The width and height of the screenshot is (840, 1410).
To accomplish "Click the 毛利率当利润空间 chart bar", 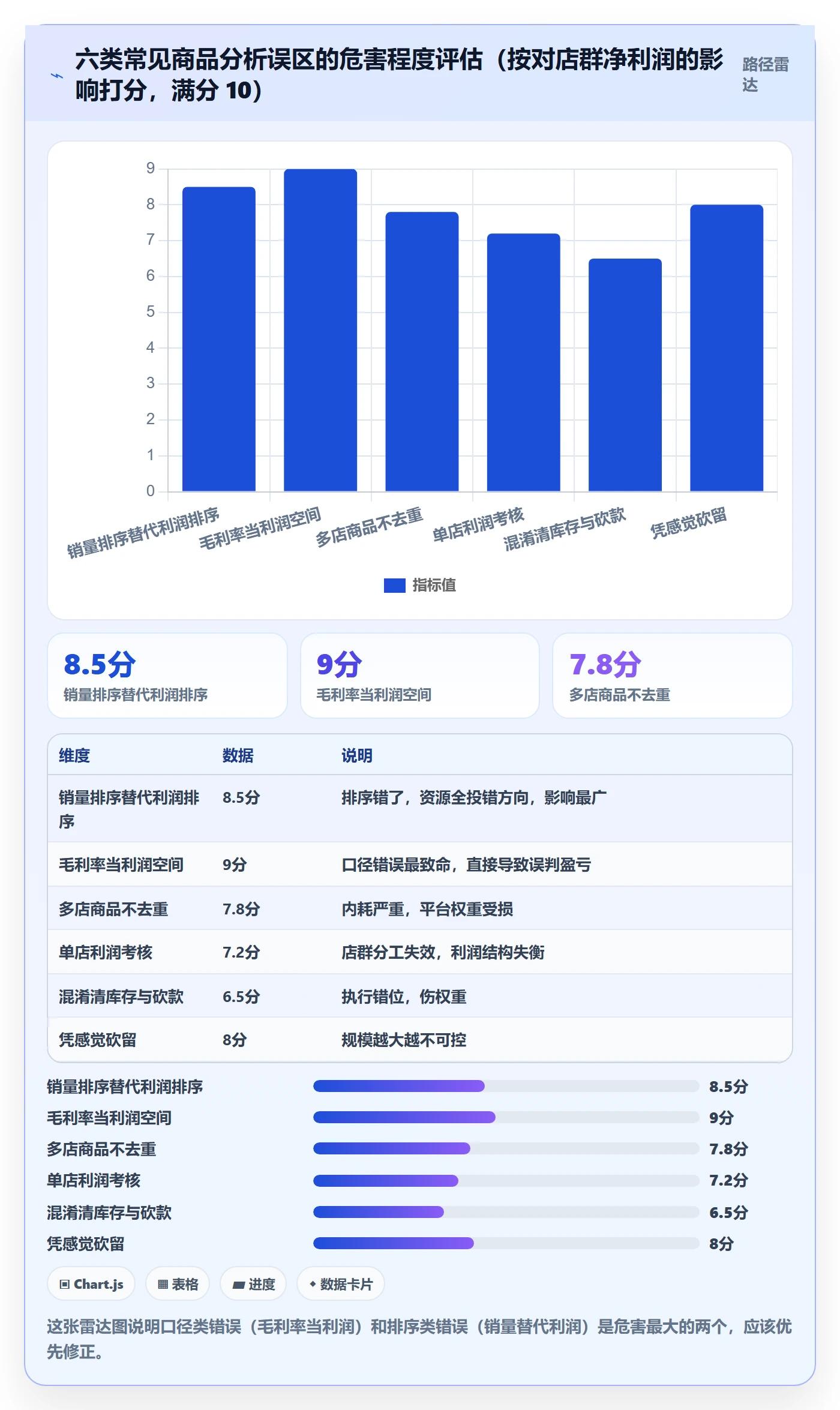I will click(x=320, y=330).
